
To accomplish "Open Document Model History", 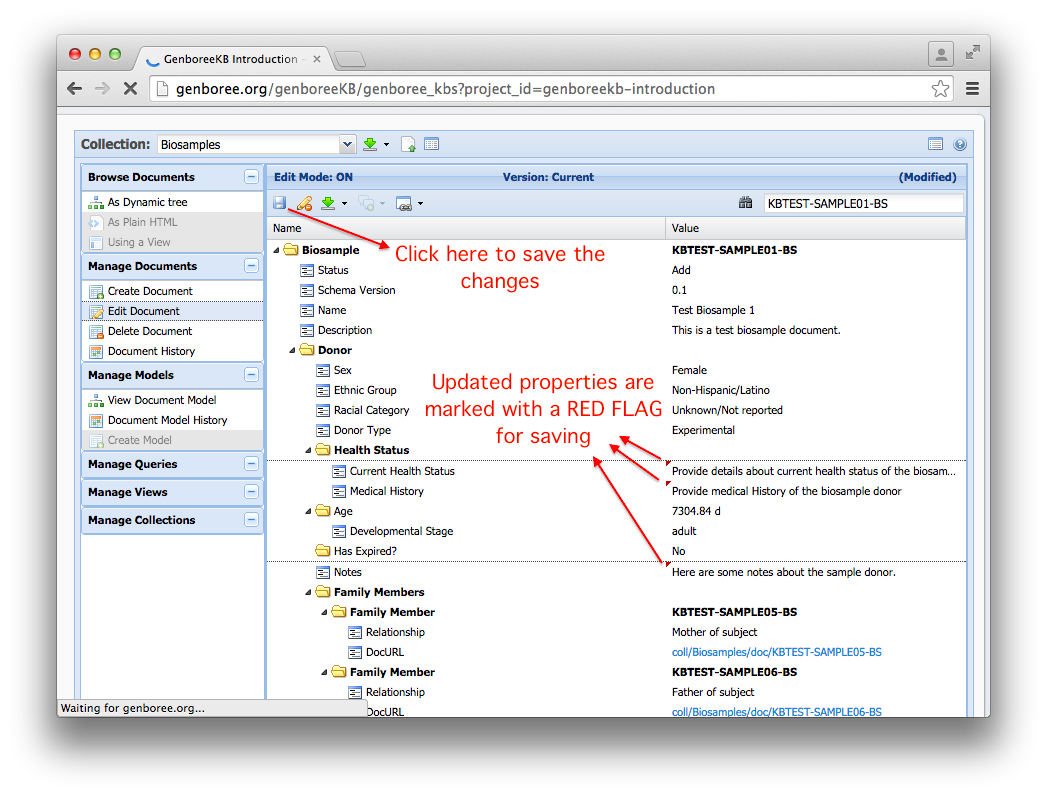I will [172, 420].
